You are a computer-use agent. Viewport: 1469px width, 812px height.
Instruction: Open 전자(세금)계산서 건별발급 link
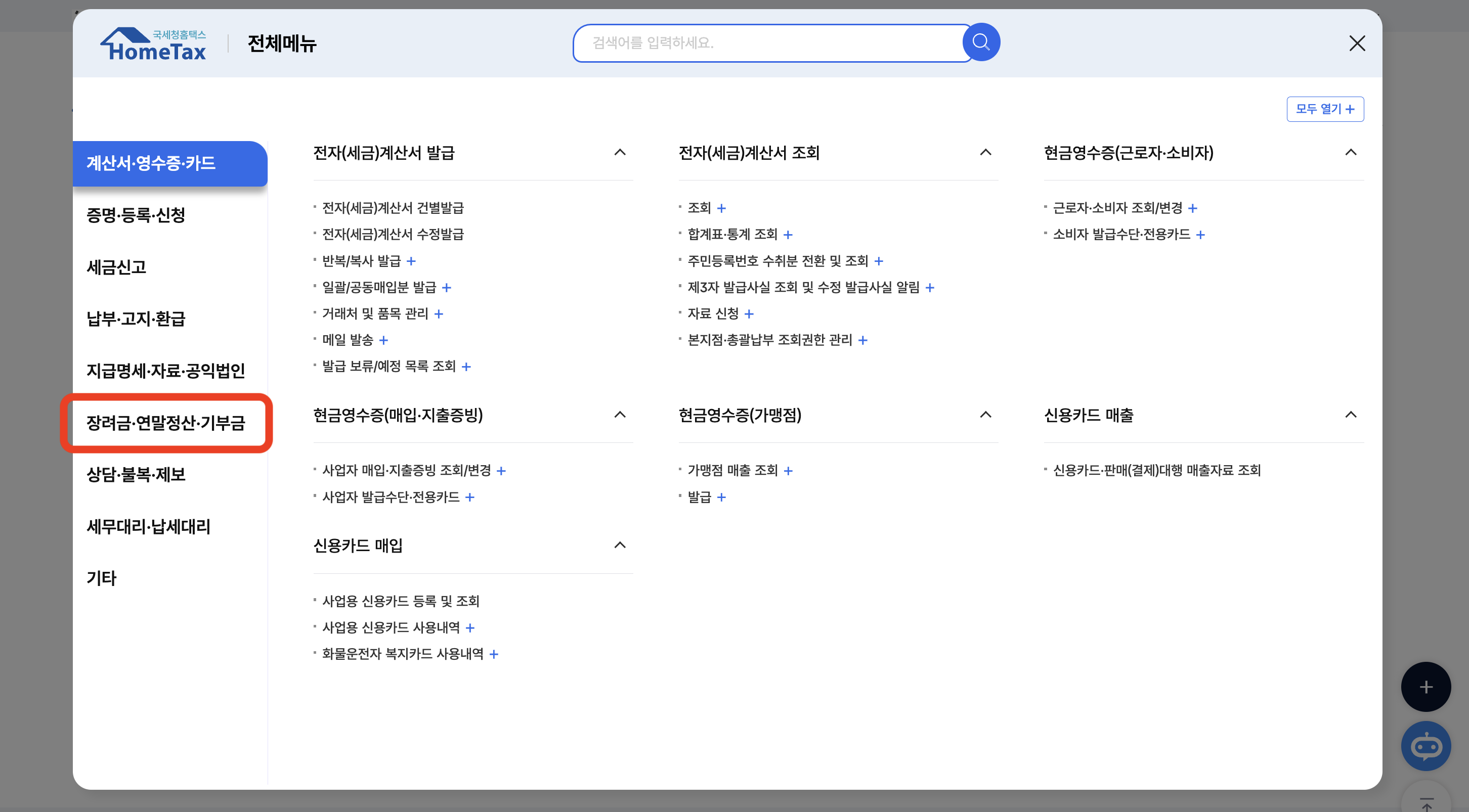click(x=393, y=208)
